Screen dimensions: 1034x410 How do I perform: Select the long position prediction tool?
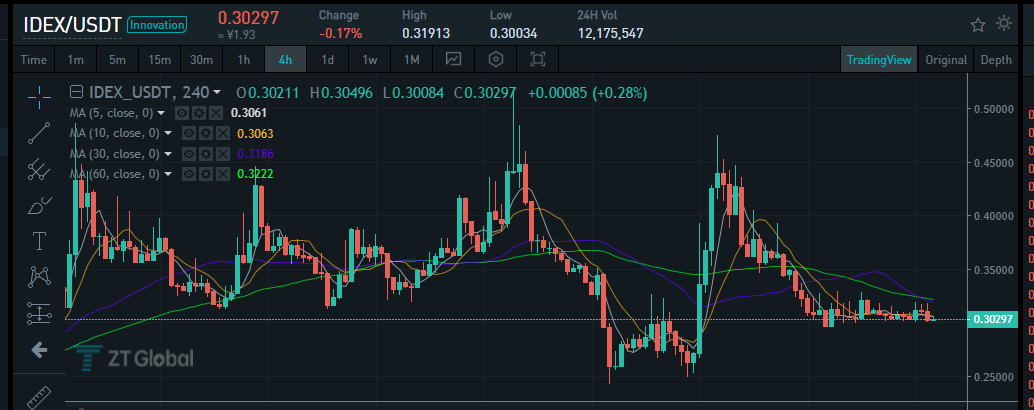click(x=39, y=314)
